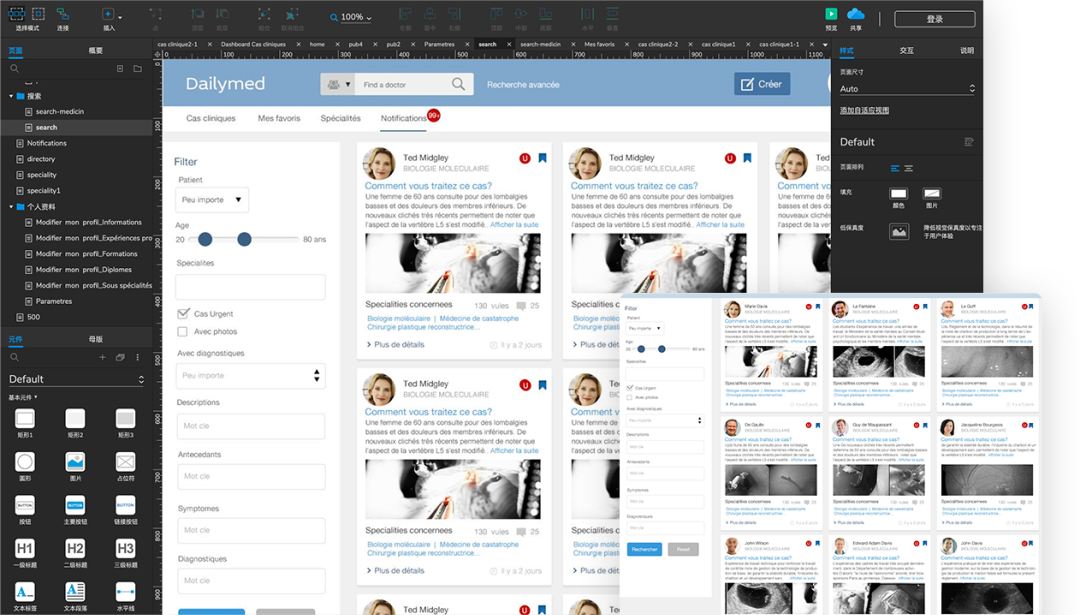1080x615 pixels.
Task: Click the fill color (颜色) swatch
Action: (898, 193)
